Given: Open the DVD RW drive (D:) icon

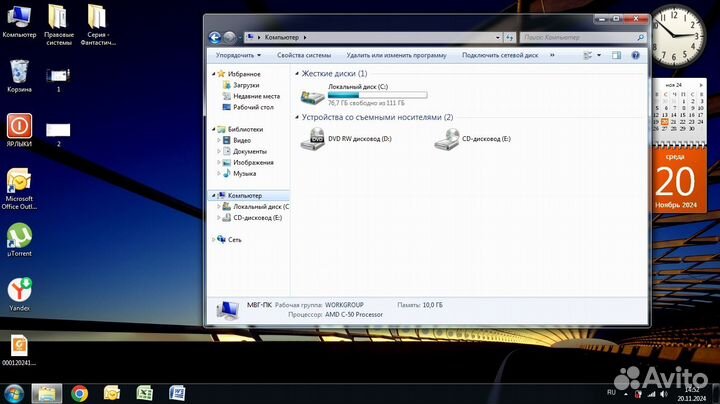Looking at the screenshot, I should coord(313,139).
